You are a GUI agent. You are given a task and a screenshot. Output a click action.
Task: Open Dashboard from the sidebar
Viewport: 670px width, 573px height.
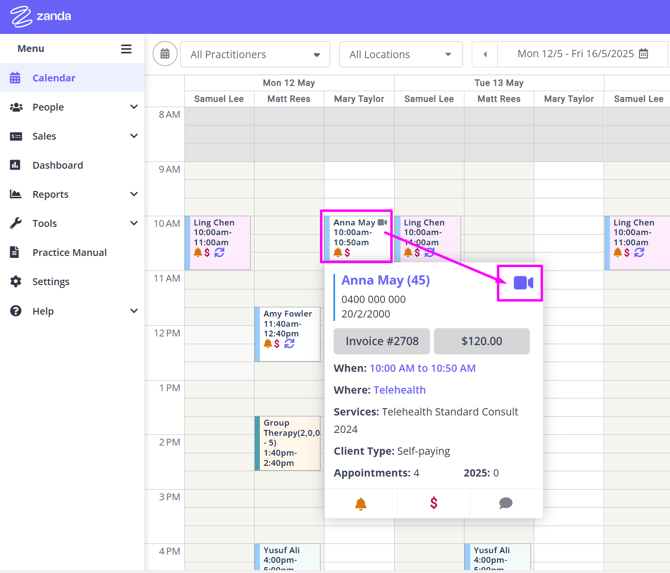click(x=57, y=165)
